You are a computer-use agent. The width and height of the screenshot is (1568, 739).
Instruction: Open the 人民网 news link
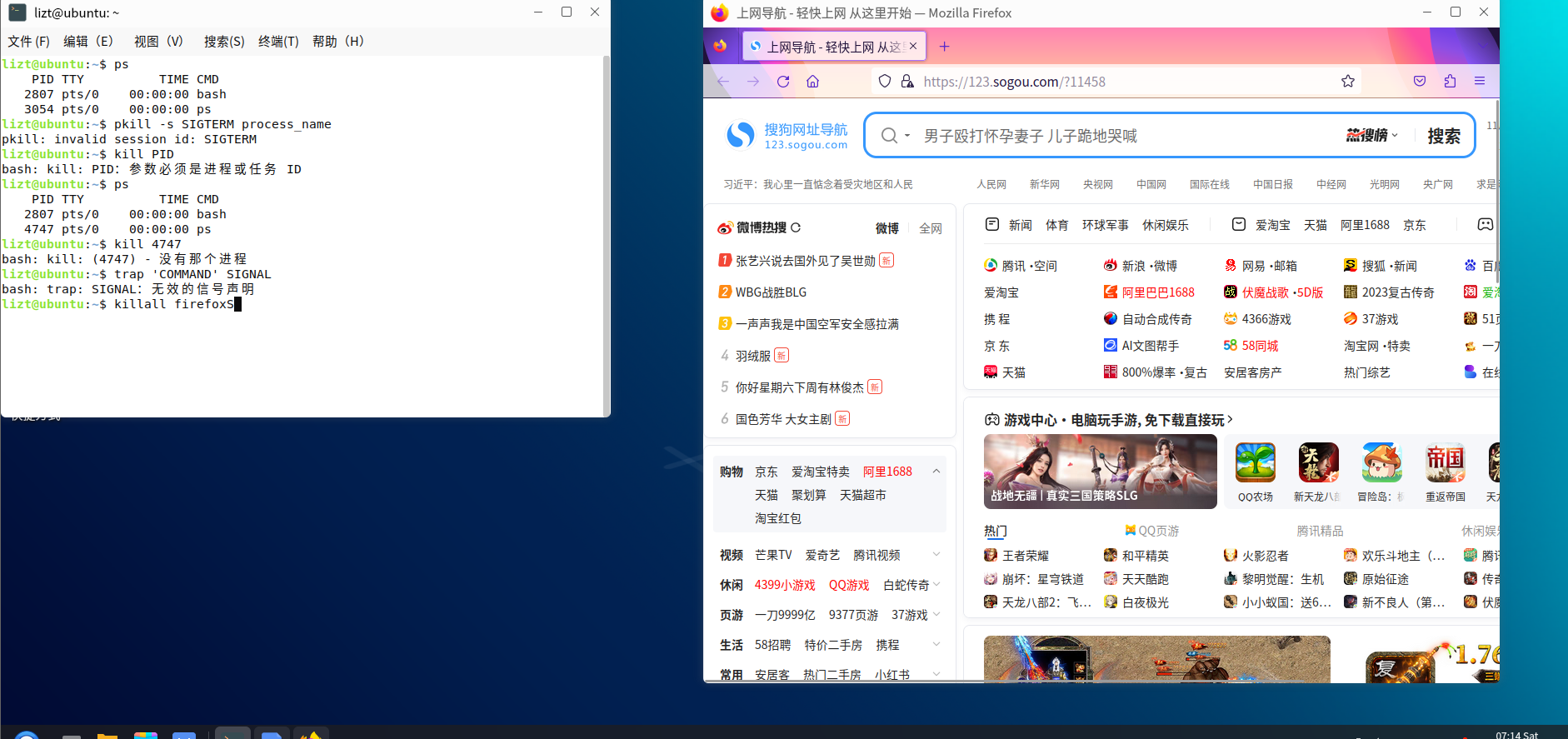point(991,184)
